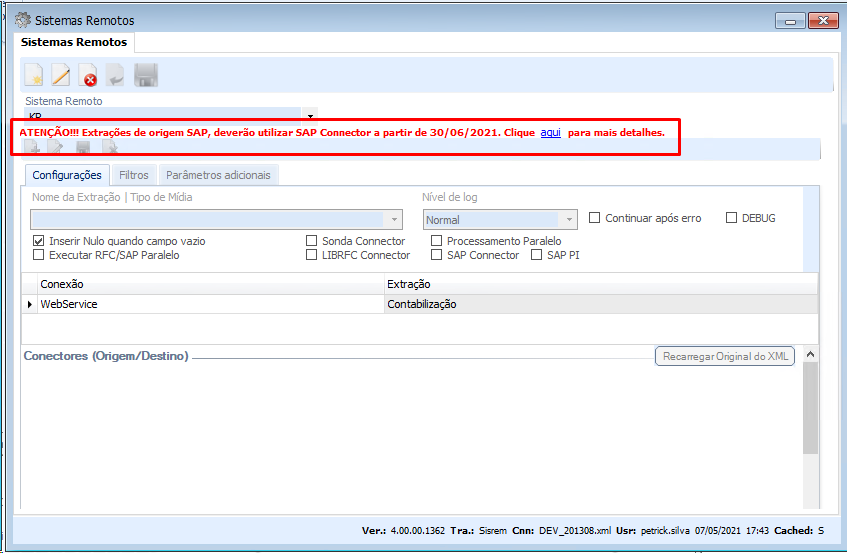Check the Sonda Connector option
The height and width of the screenshot is (553, 847).
tap(311, 241)
